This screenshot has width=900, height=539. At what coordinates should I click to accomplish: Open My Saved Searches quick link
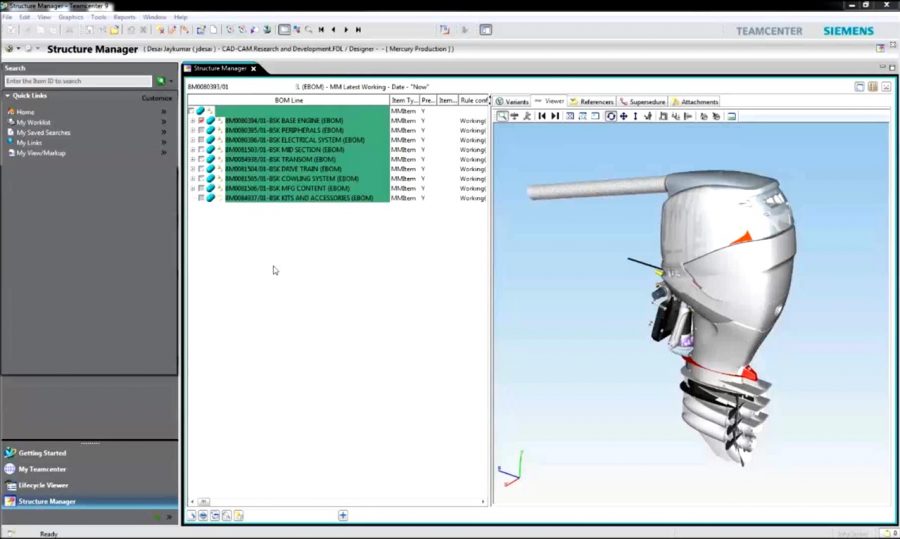click(43, 133)
